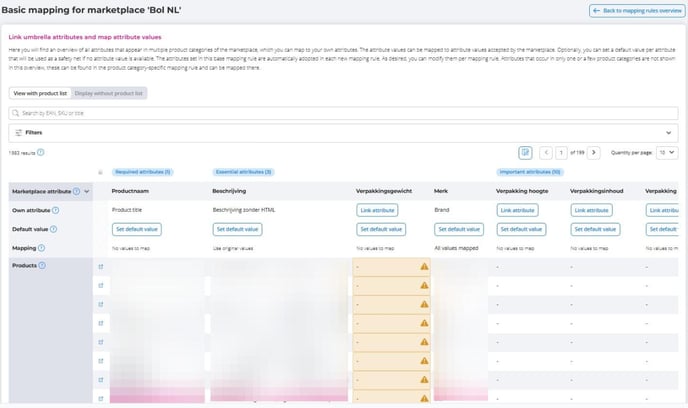688x408 pixels.
Task: Go to the previous page with left arrow
Action: [546, 152]
